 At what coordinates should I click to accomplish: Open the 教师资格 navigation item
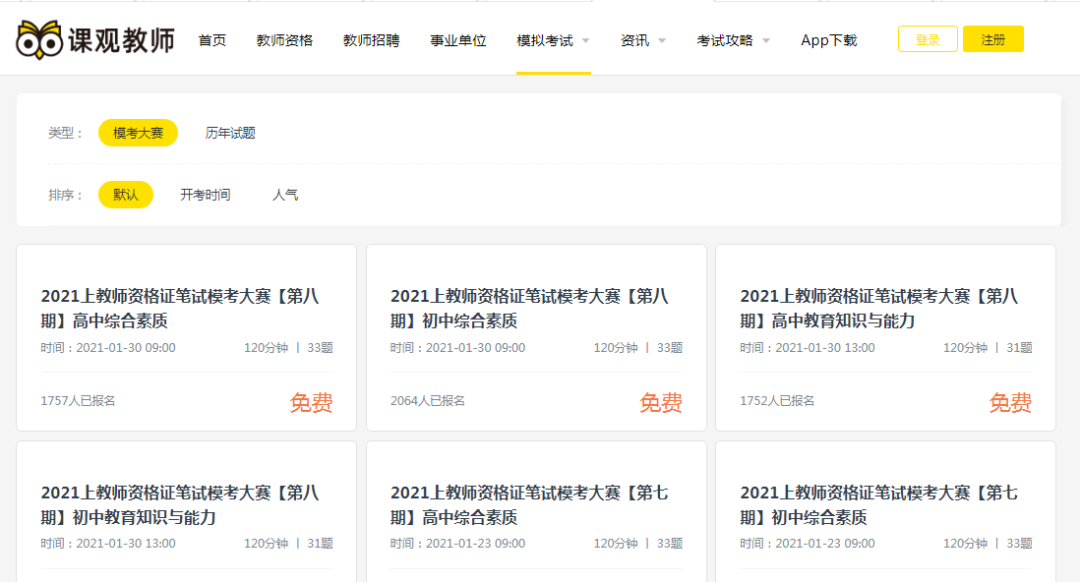286,40
